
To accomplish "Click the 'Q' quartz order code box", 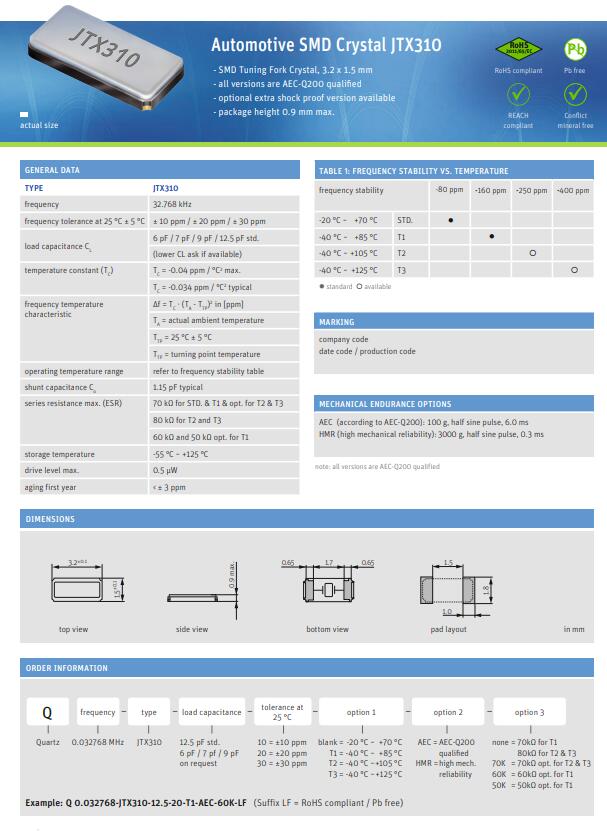I will [x=46, y=713].
